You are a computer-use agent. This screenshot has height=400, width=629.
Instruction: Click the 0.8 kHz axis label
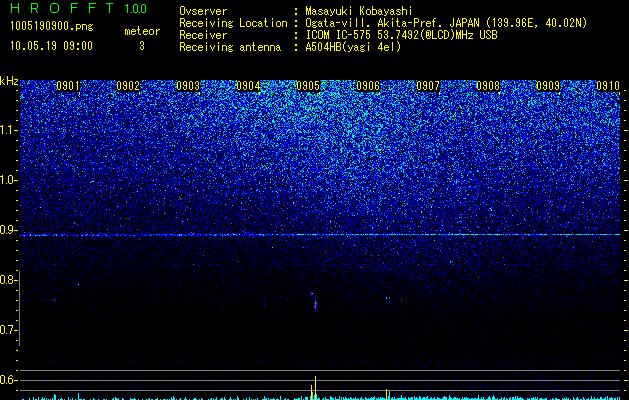pos(8,280)
